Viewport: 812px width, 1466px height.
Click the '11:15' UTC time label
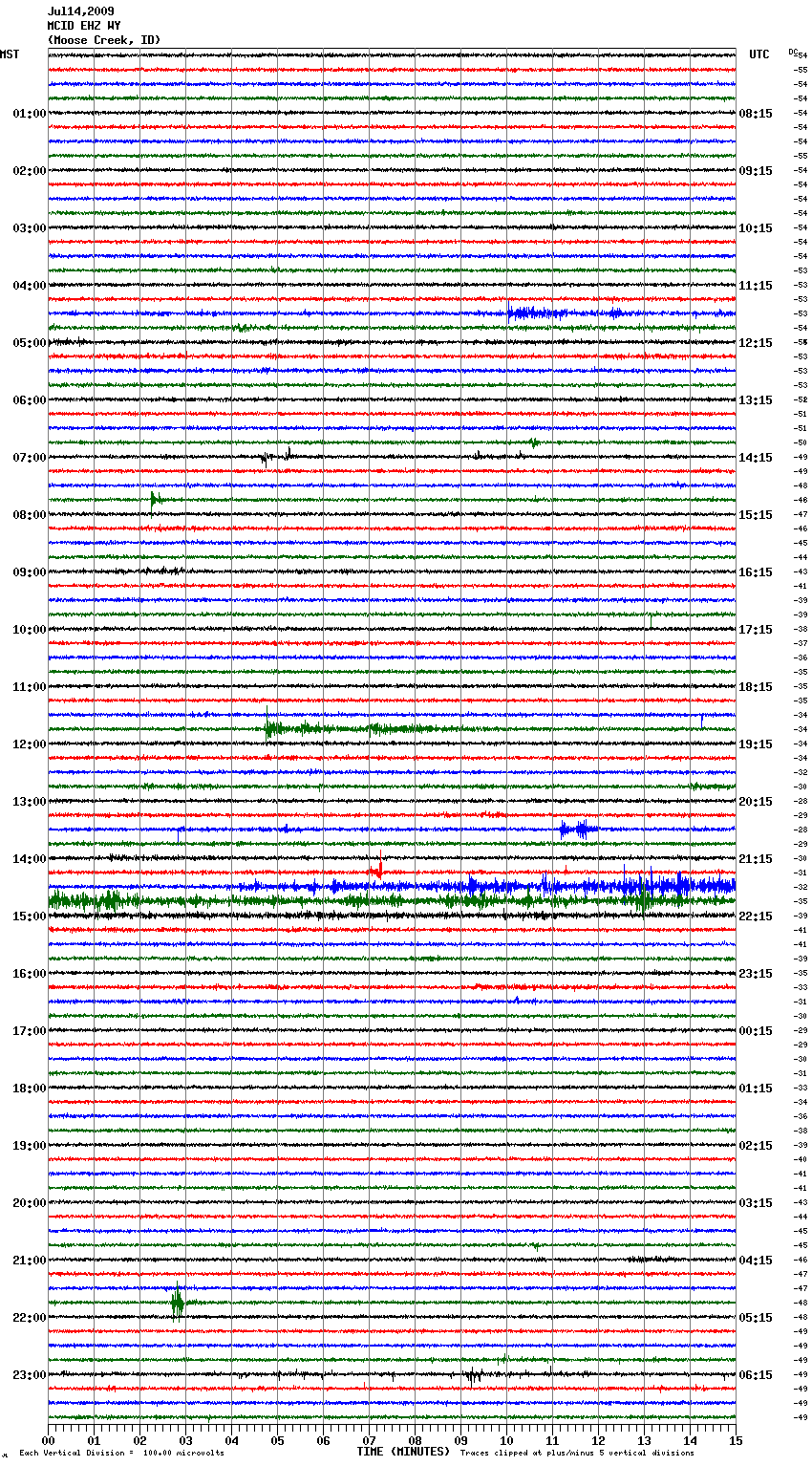tap(756, 286)
